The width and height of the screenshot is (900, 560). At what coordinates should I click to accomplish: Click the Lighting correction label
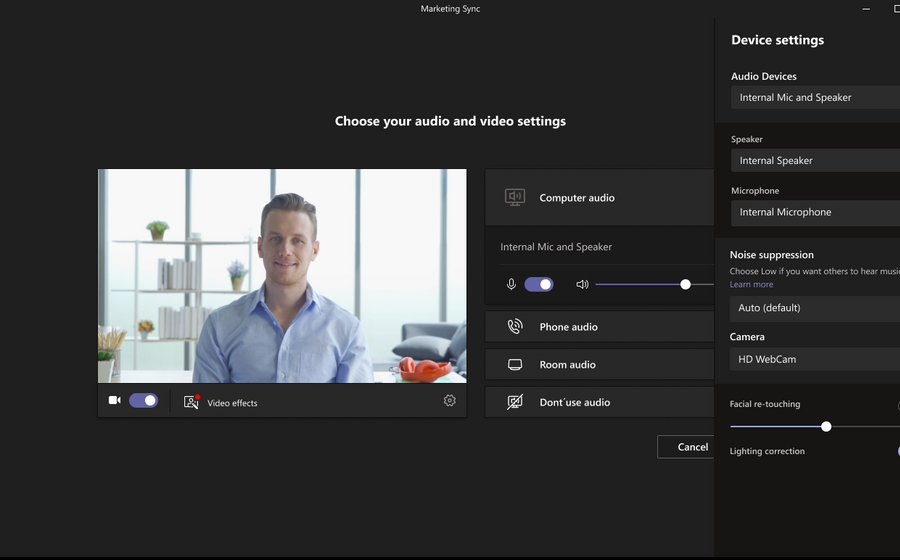pos(767,451)
